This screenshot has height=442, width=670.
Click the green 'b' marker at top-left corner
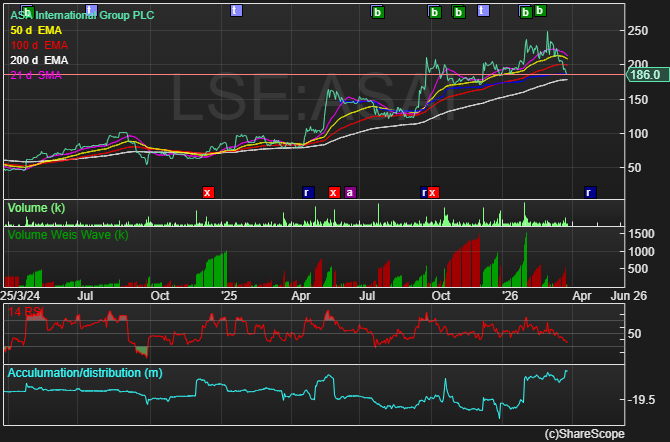click(27, 12)
